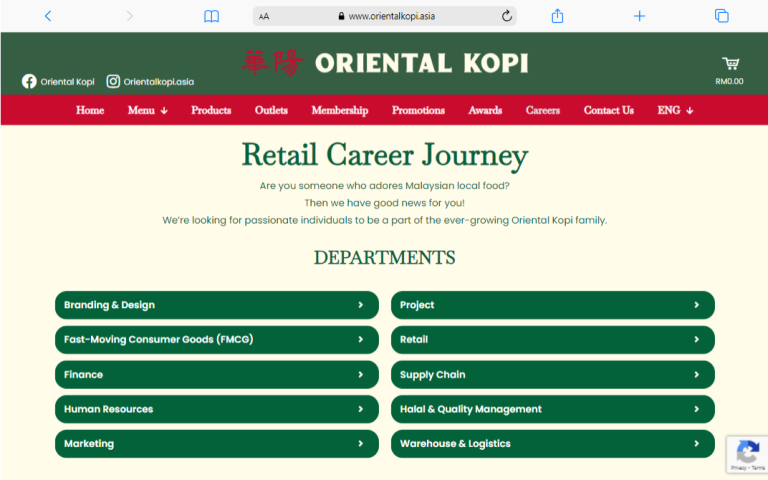This screenshot has height=480, width=768.
Task: Click the Oriental Kopi logo banner
Action: (x=385, y=63)
